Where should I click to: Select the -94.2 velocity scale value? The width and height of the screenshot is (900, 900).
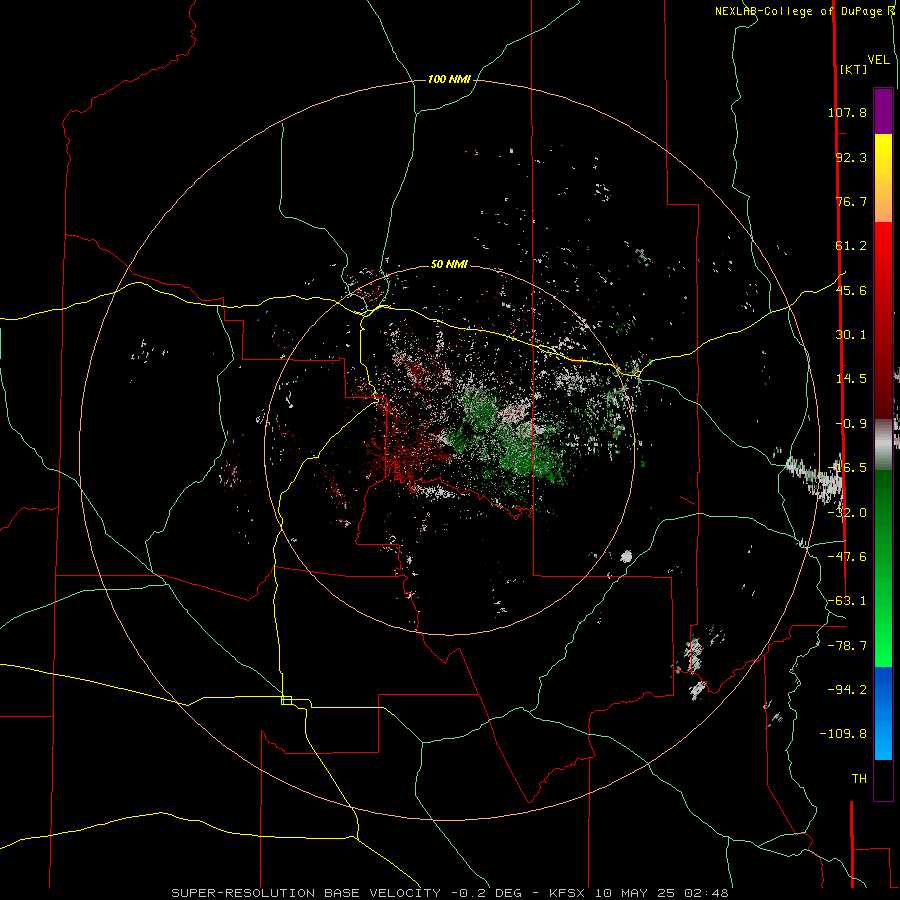click(x=847, y=690)
